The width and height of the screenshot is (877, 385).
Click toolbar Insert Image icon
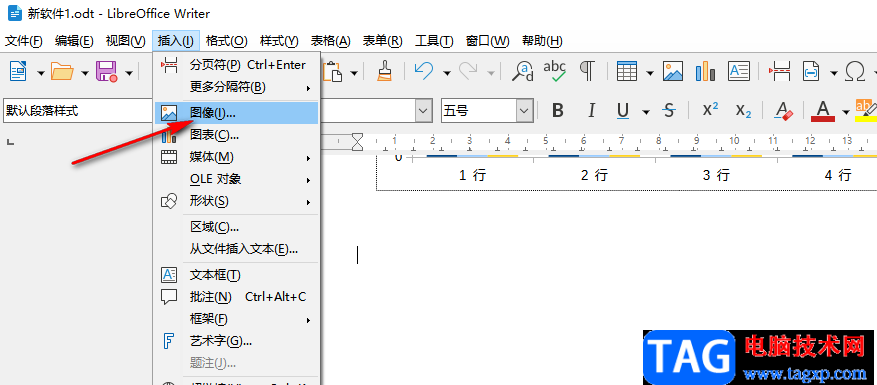coord(673,72)
